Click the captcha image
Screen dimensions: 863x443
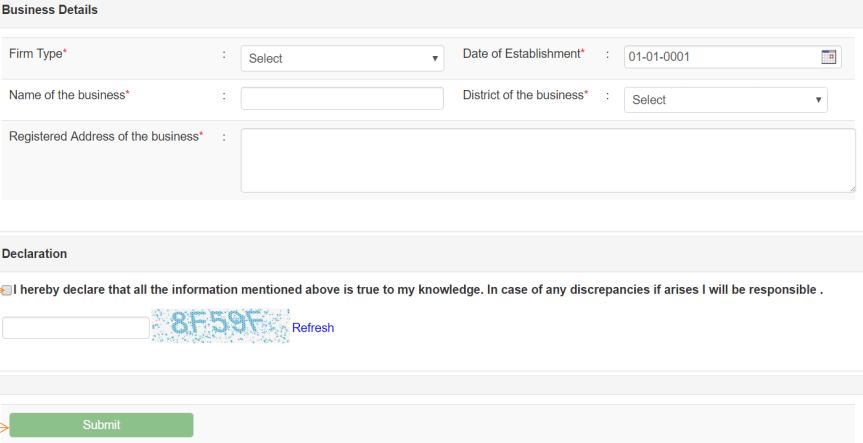click(x=220, y=326)
